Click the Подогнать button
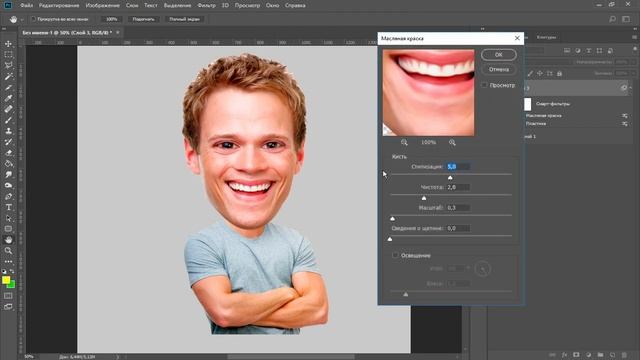Screen dimensions: 640x360 coord(144,19)
